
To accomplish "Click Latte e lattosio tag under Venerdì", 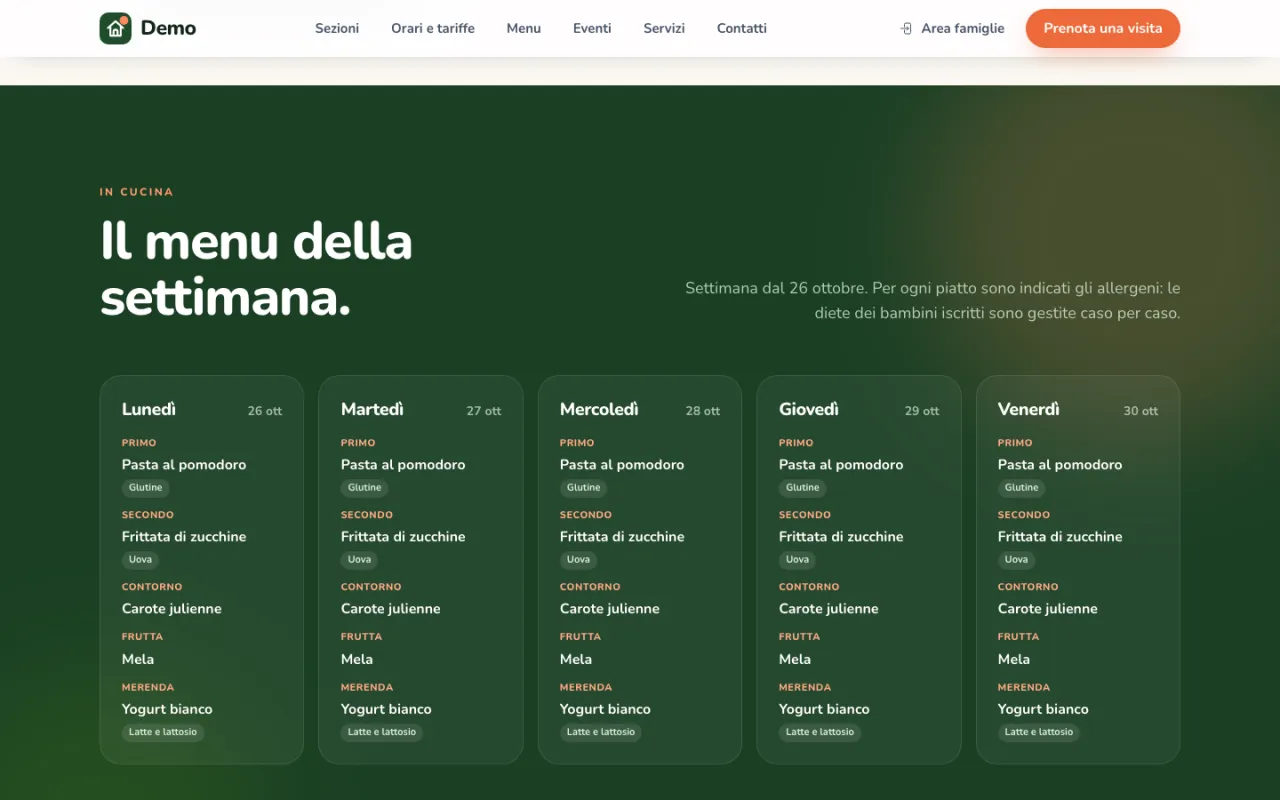I will (1039, 732).
